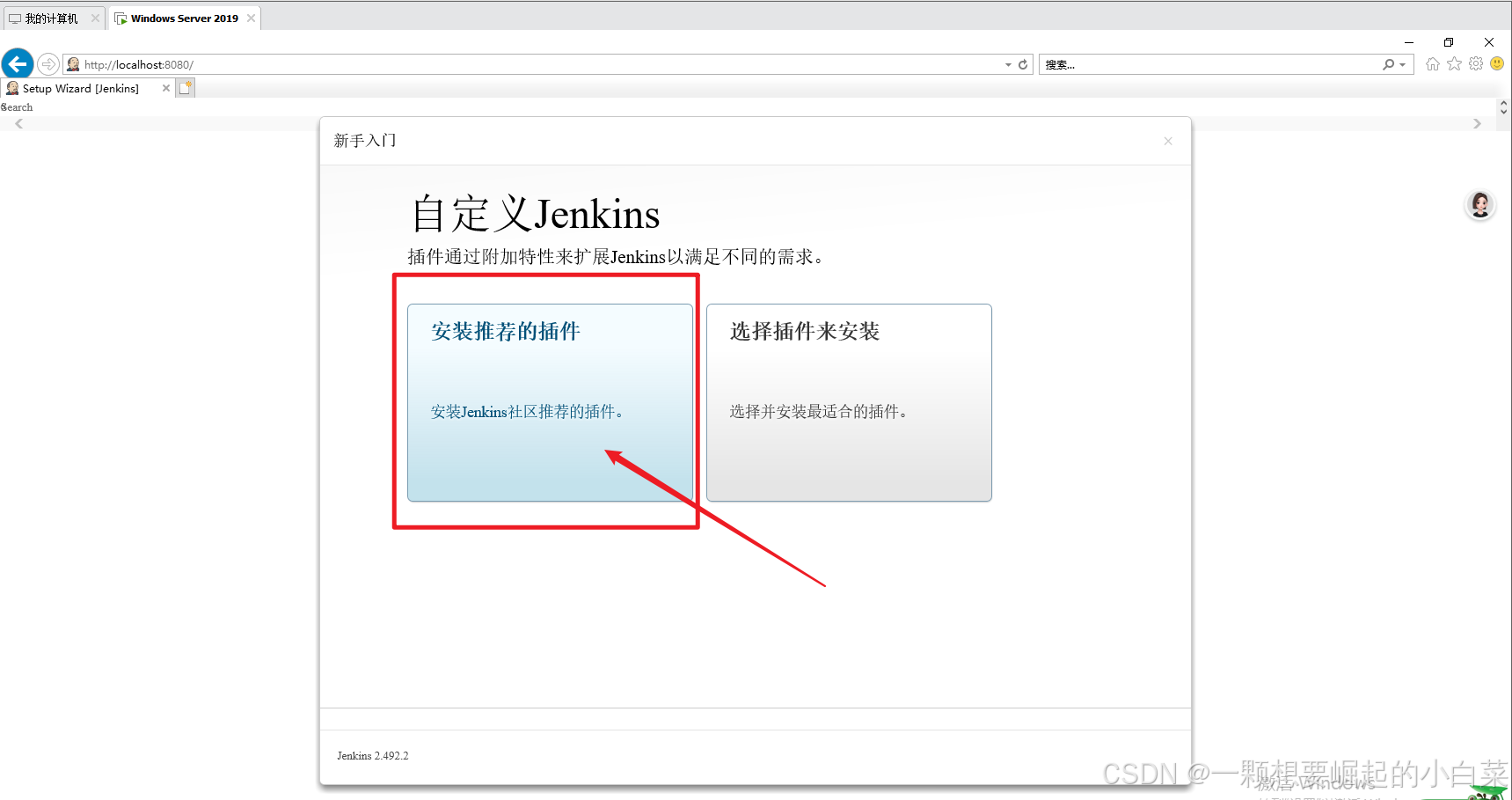Restore the browser window size

[1449, 42]
